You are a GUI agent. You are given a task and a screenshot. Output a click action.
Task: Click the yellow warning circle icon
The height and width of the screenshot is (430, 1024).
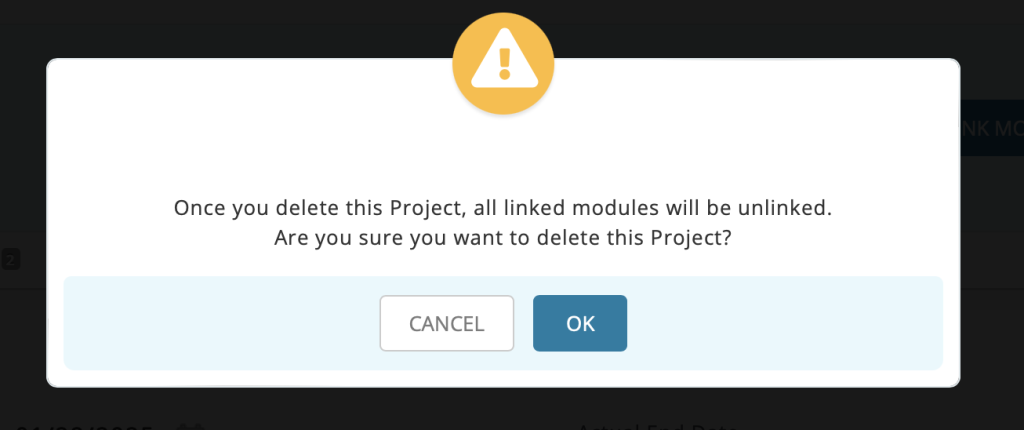pyautogui.click(x=503, y=64)
